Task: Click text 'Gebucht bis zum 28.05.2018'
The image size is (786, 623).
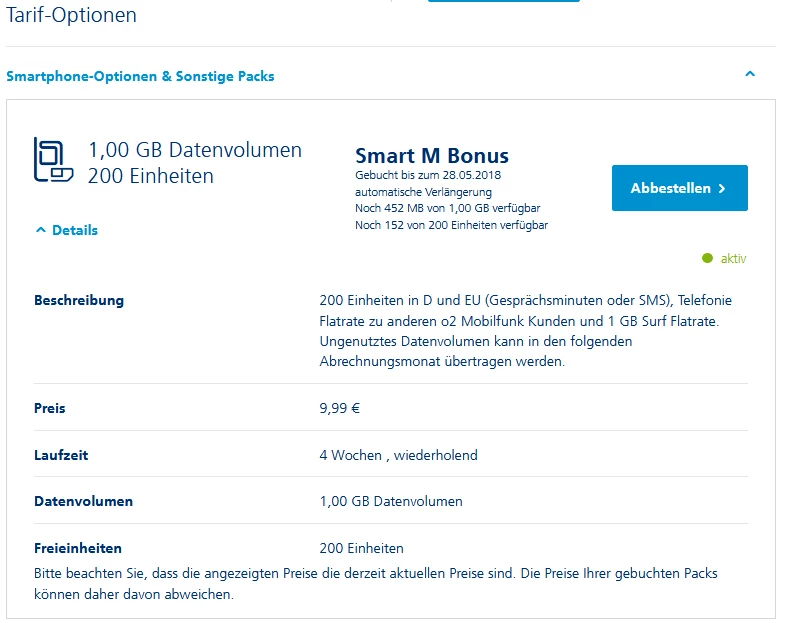Action: [x=428, y=175]
